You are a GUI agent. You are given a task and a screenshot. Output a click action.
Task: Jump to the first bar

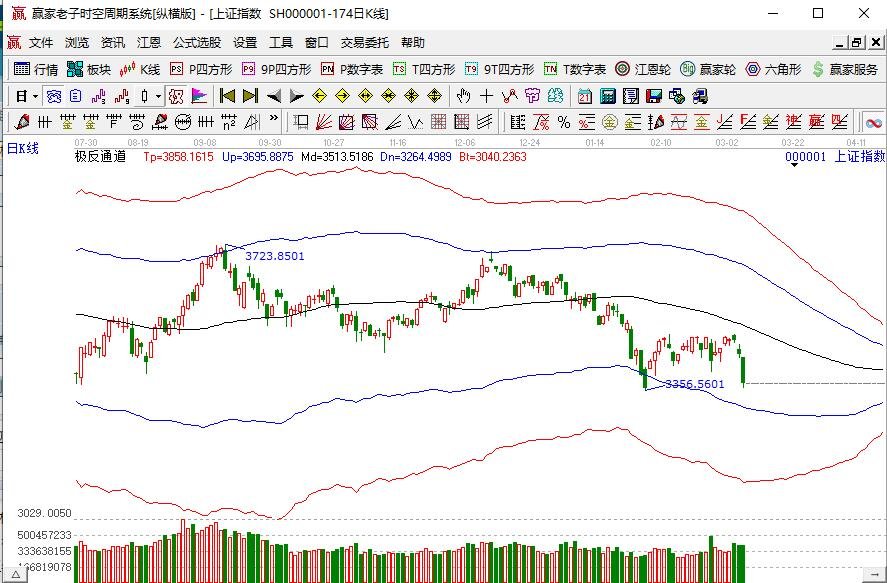(x=227, y=96)
